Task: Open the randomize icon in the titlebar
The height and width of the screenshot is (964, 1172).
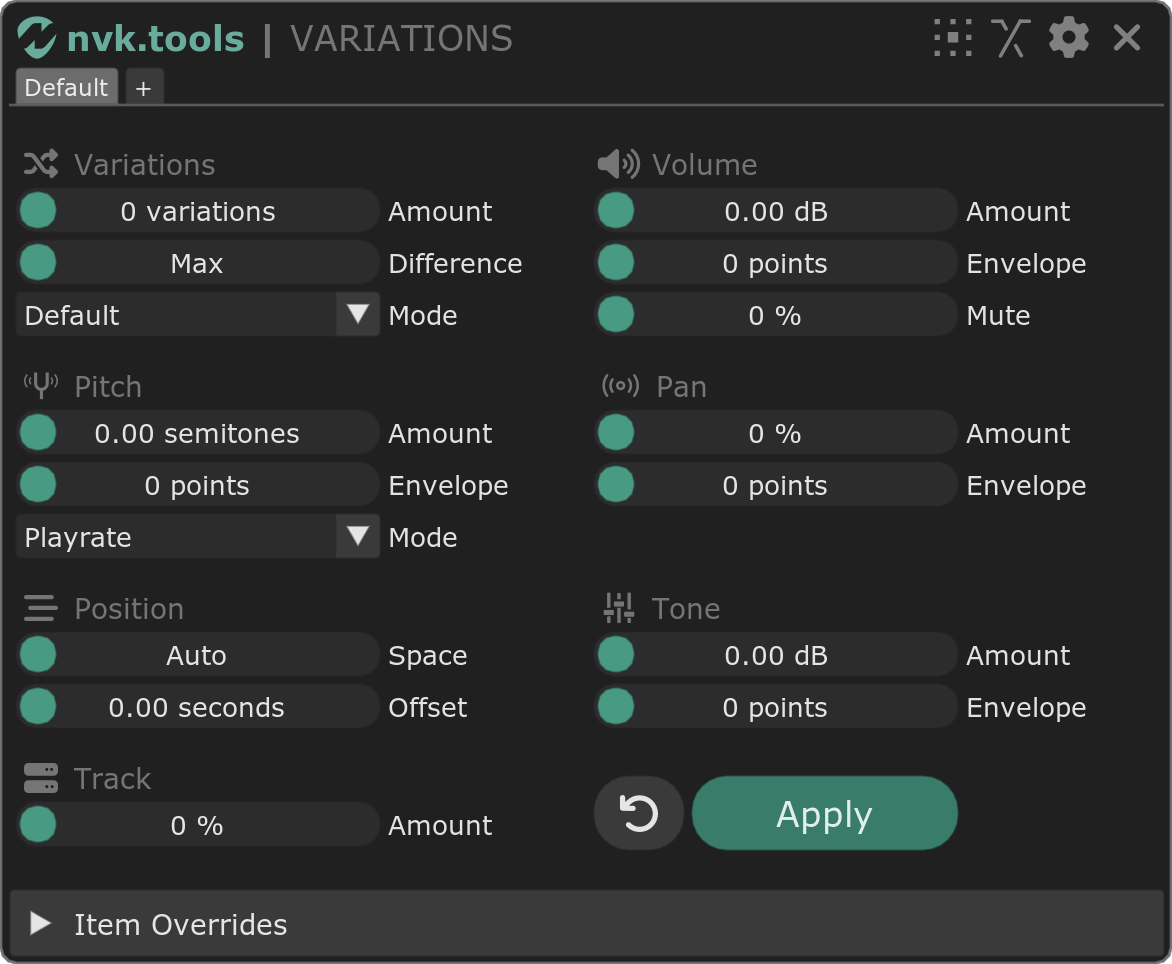Action: pos(1011,37)
